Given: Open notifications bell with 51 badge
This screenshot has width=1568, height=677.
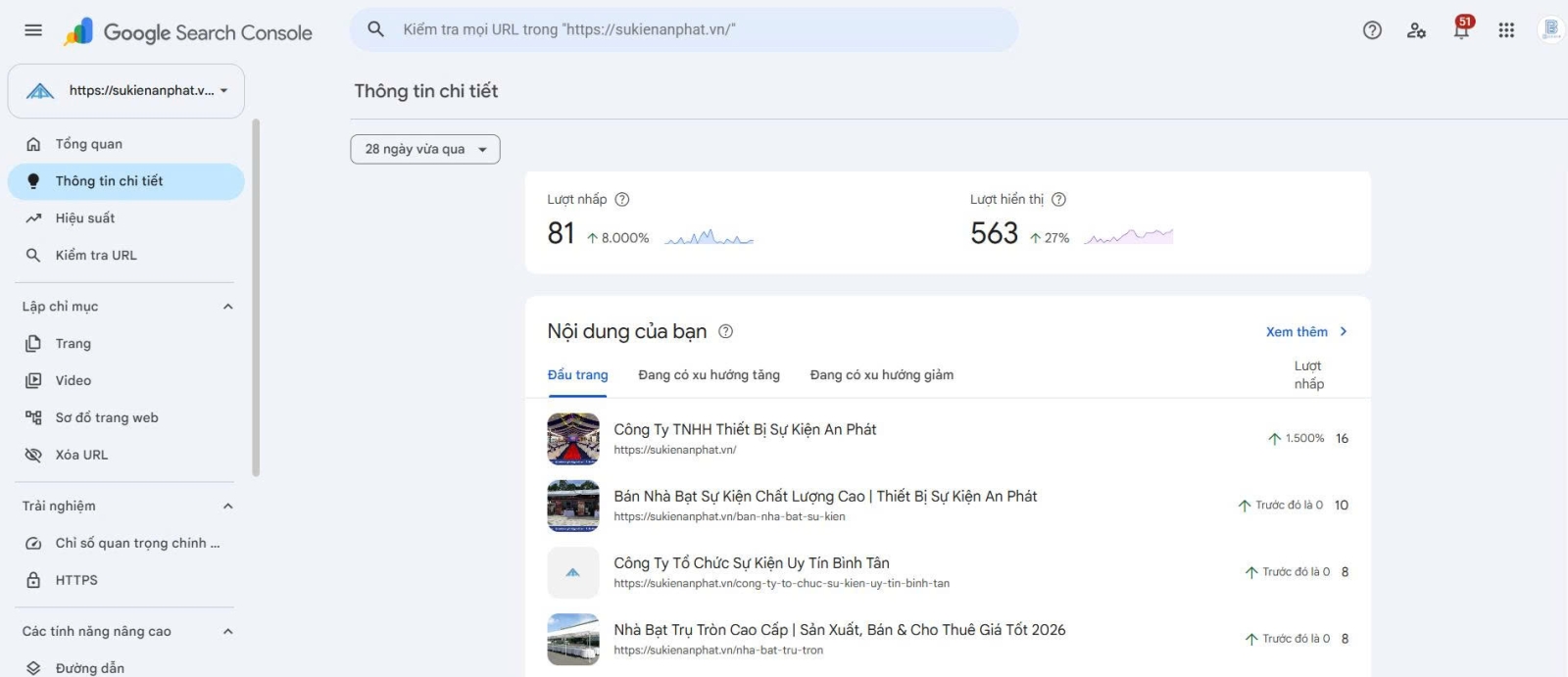Looking at the screenshot, I should [1461, 28].
